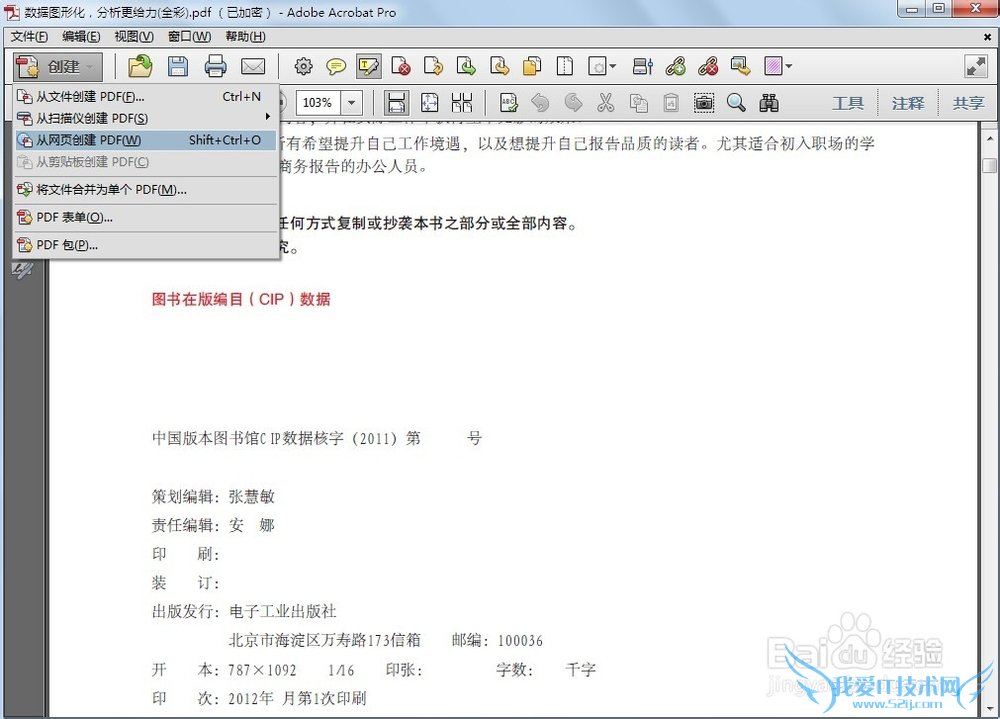
Task: Open the 工具 Tools pane
Action: [848, 103]
